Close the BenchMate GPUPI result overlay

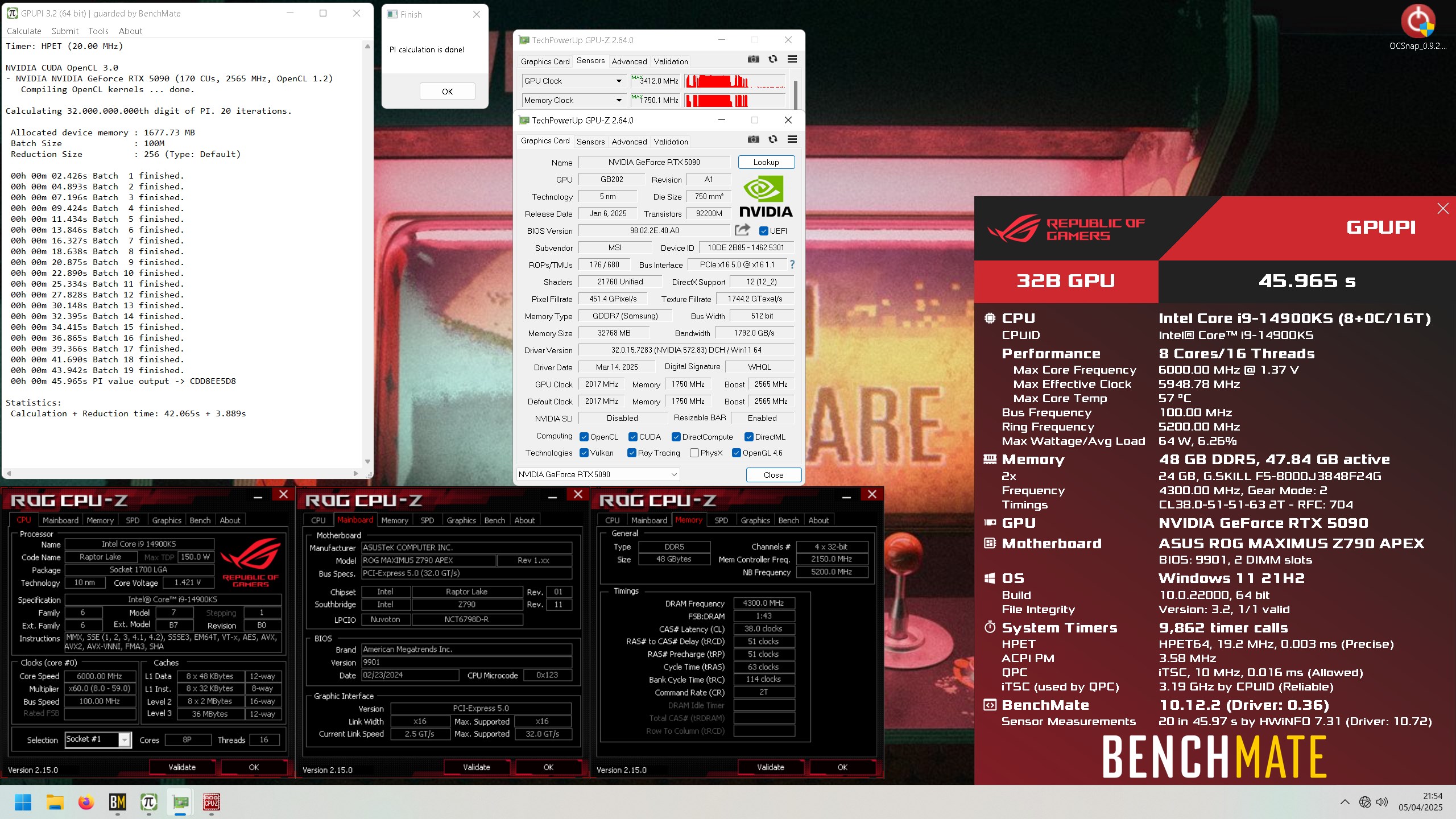[x=1443, y=209]
